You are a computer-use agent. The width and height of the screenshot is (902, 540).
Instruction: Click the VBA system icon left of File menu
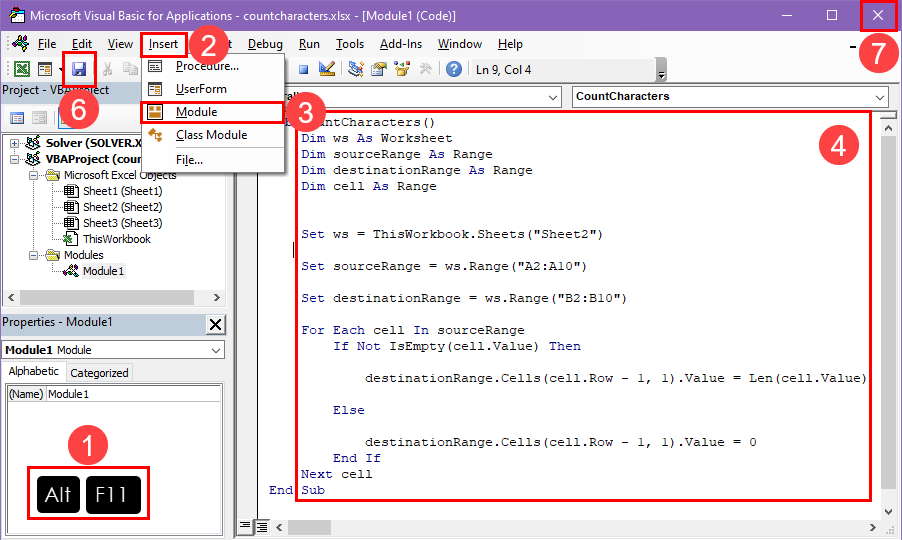tap(21, 43)
